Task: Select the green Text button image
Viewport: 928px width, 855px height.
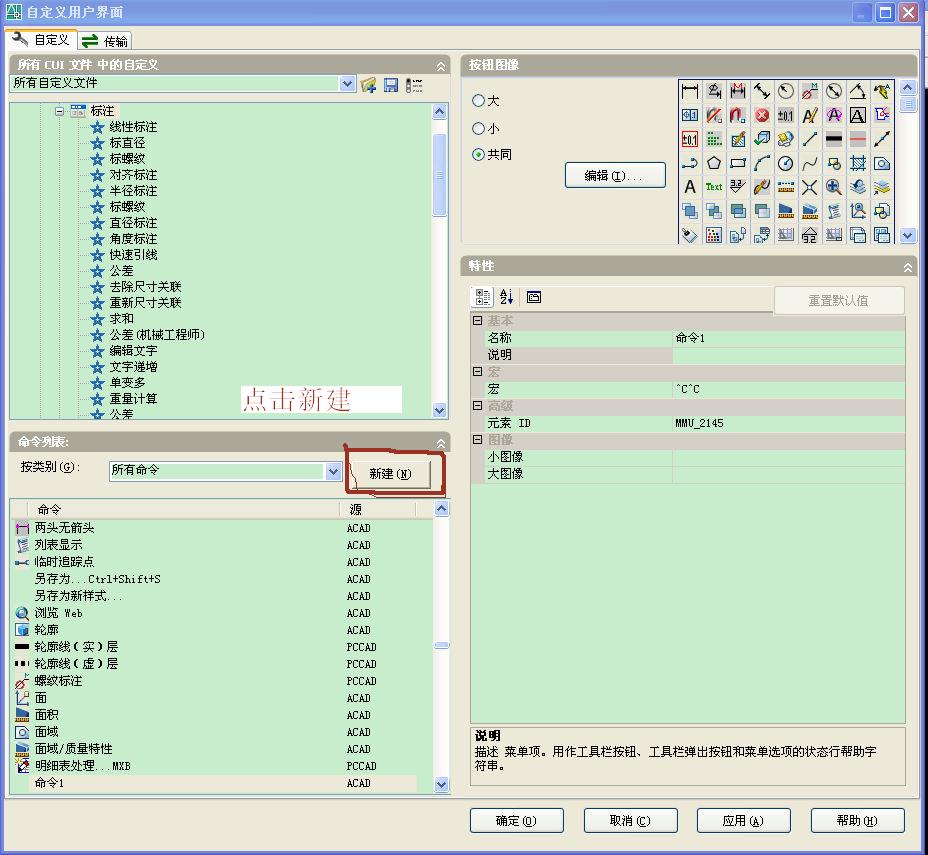Action: (714, 187)
